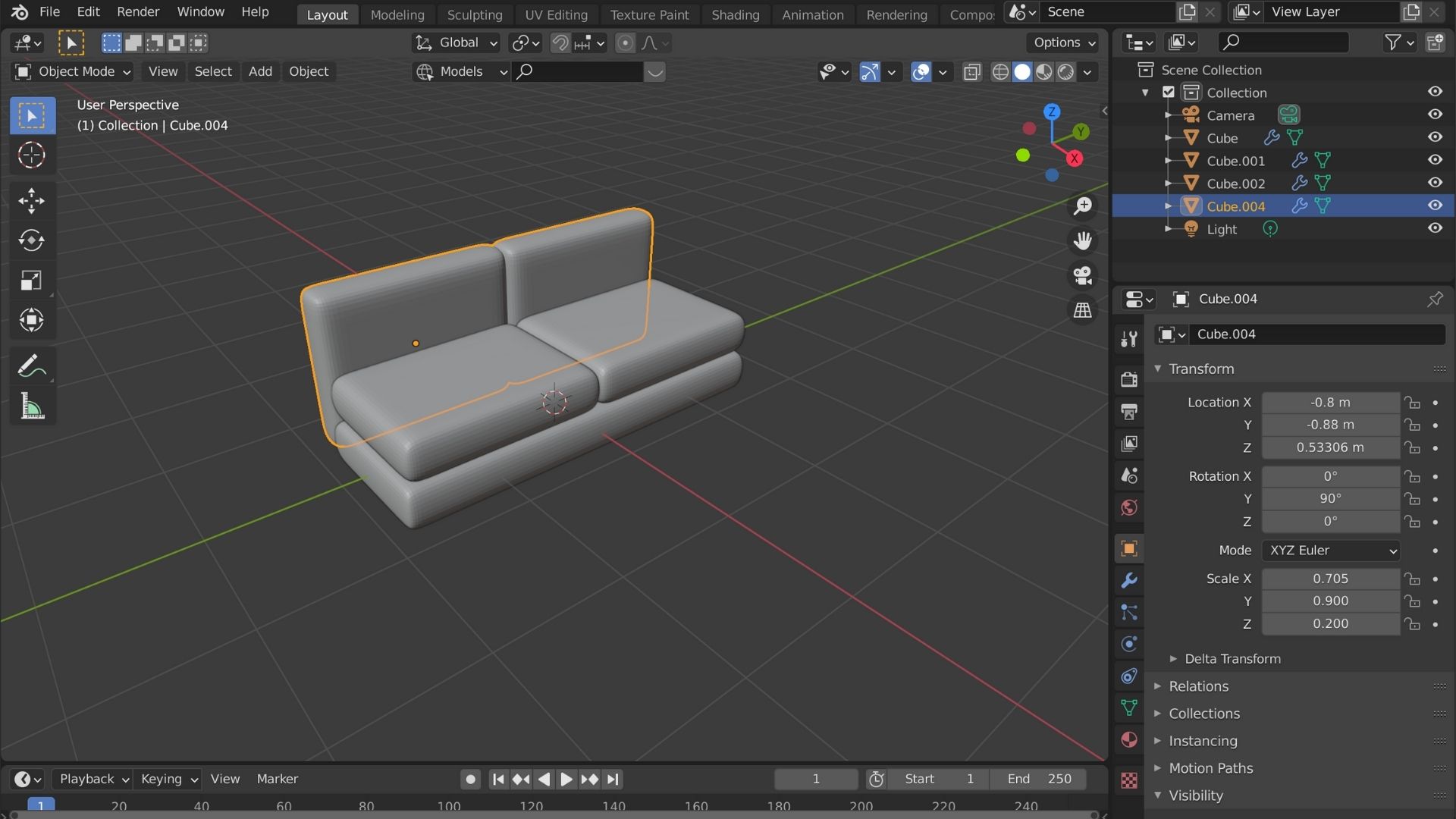Open the XYZ Euler rotation mode dropdown

tap(1330, 551)
